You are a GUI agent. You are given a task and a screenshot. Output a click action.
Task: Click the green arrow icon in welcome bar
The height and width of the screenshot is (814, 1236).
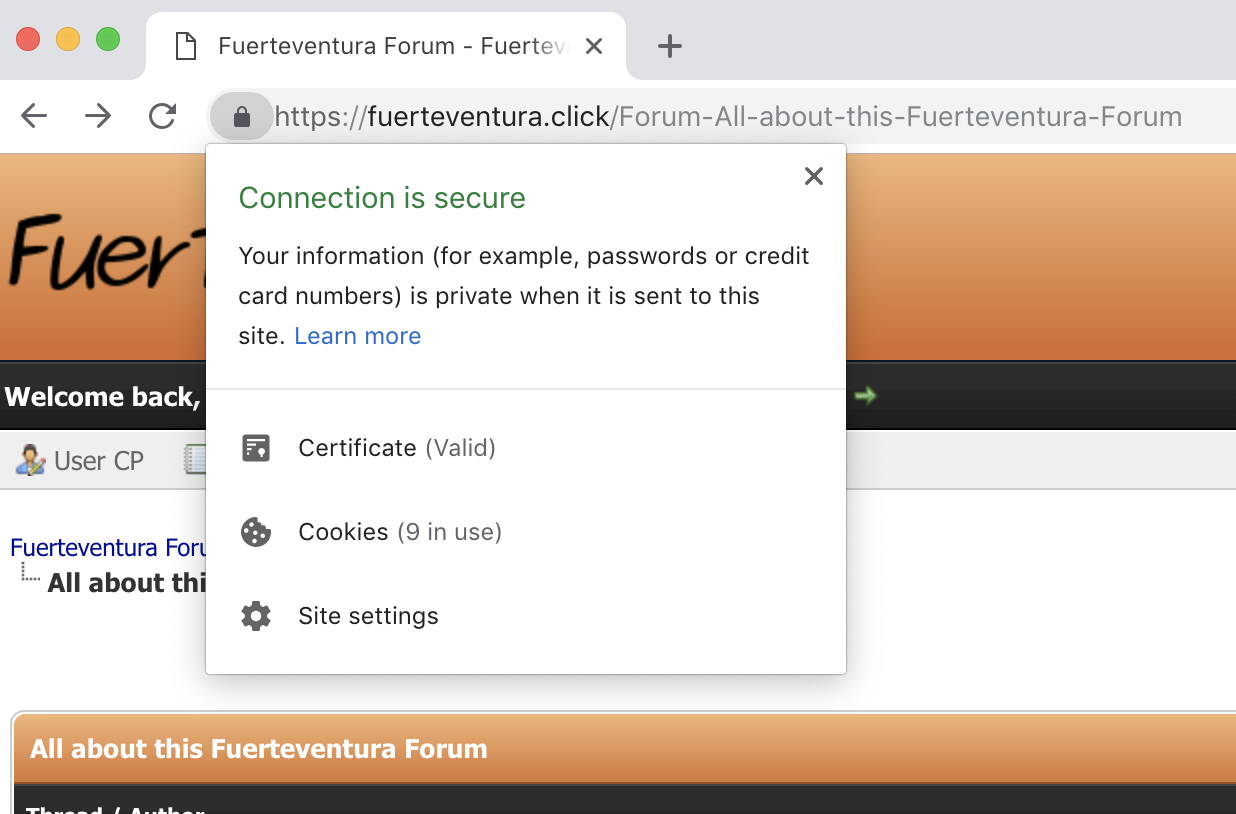(865, 396)
